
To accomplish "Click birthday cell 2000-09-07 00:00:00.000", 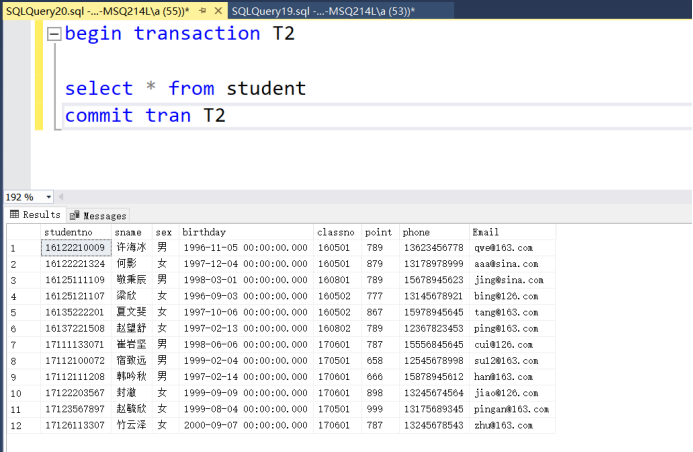I will click(246, 425).
